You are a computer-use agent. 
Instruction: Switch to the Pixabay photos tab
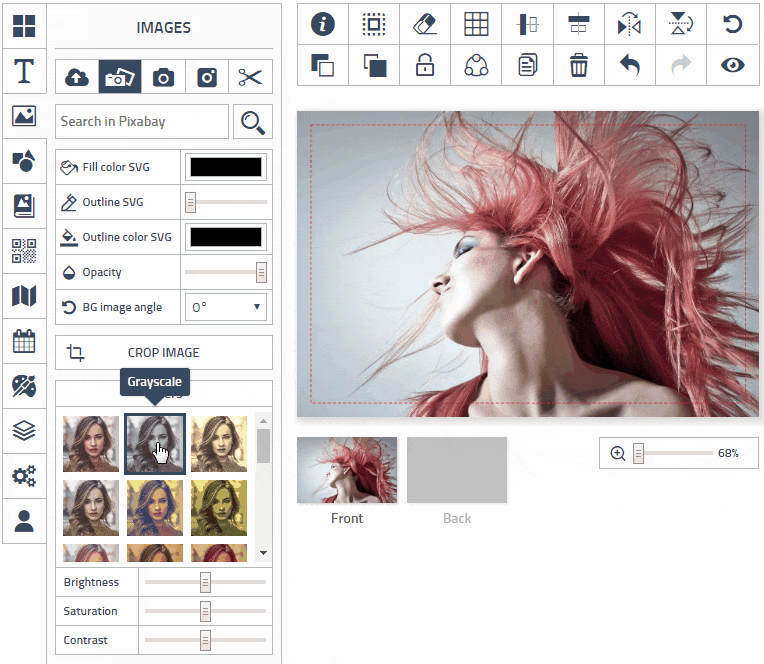[119, 77]
